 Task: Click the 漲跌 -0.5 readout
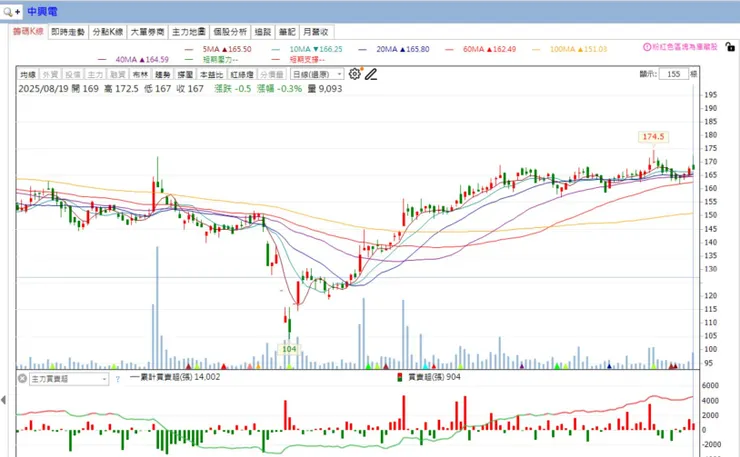pyautogui.click(x=233, y=88)
